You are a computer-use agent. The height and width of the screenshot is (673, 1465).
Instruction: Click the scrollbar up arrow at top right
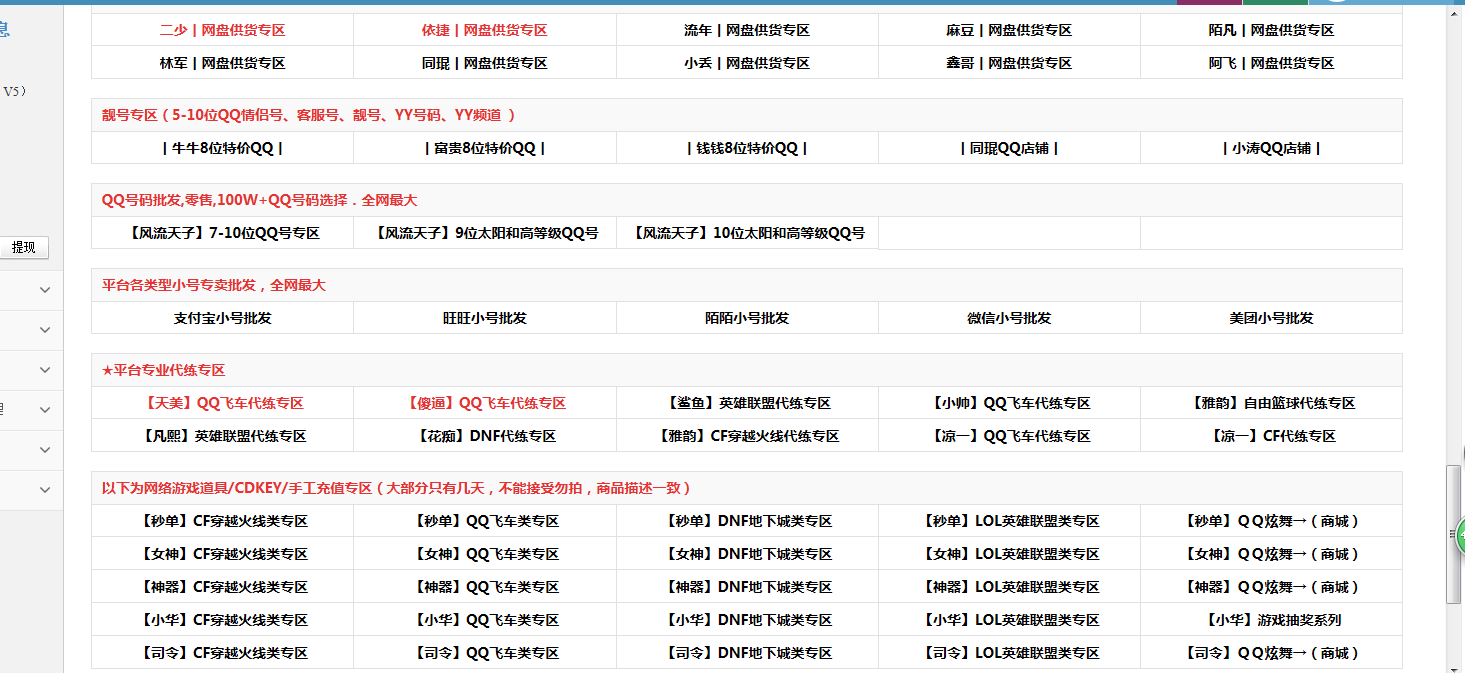pyautogui.click(x=1455, y=12)
